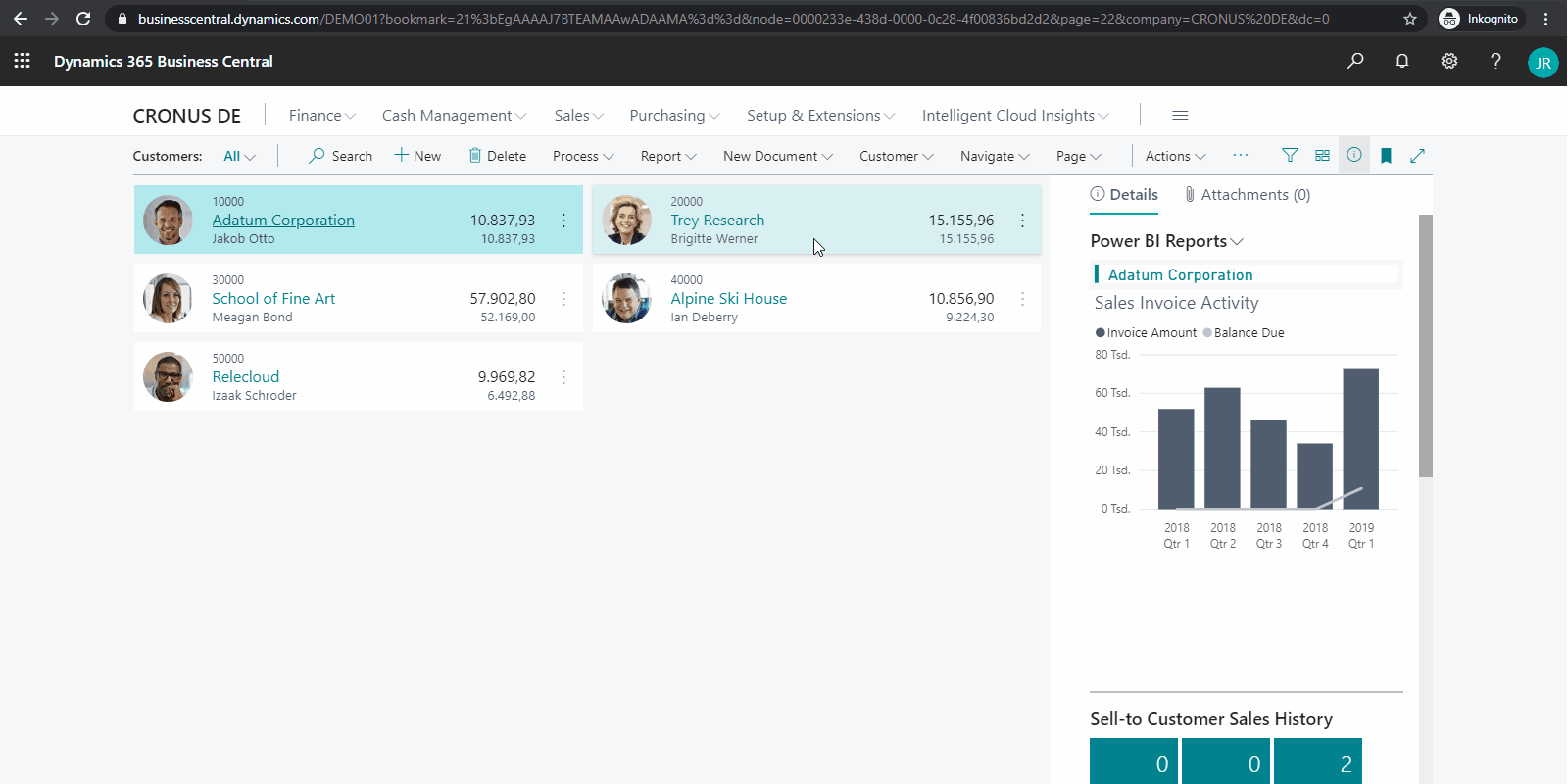Open Adatum Corporation customer link

(x=283, y=220)
